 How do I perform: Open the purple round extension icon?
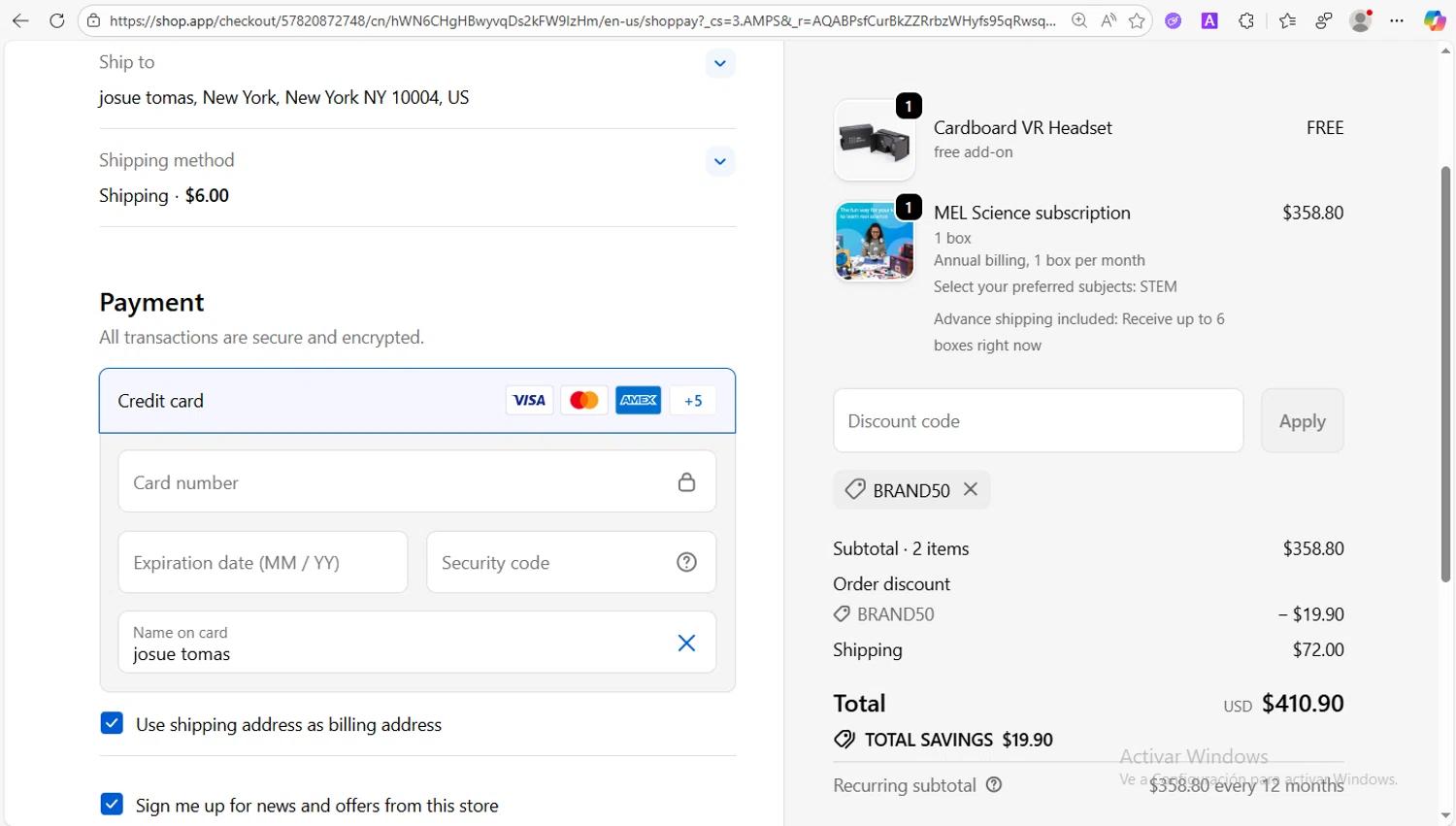point(1174,20)
